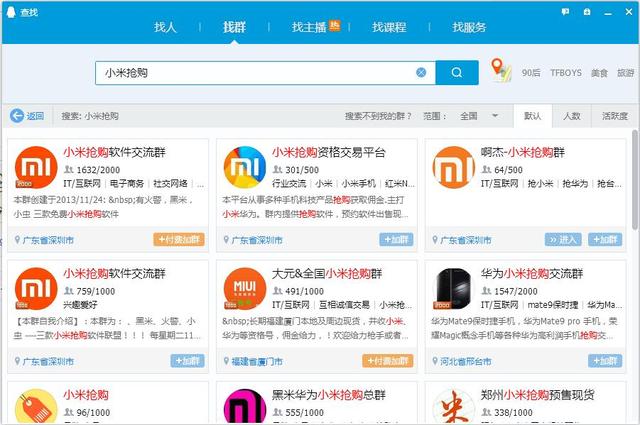Open 啊杰-小米抢购群 group title
The image size is (640, 425).
click(522, 152)
